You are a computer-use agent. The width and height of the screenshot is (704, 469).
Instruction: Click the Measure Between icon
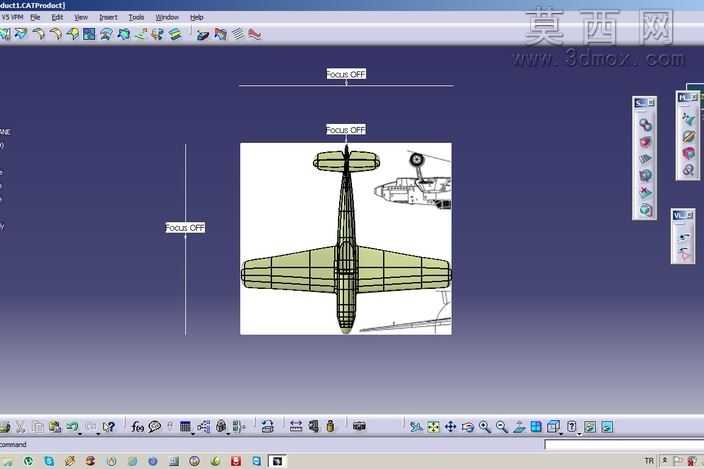296,426
